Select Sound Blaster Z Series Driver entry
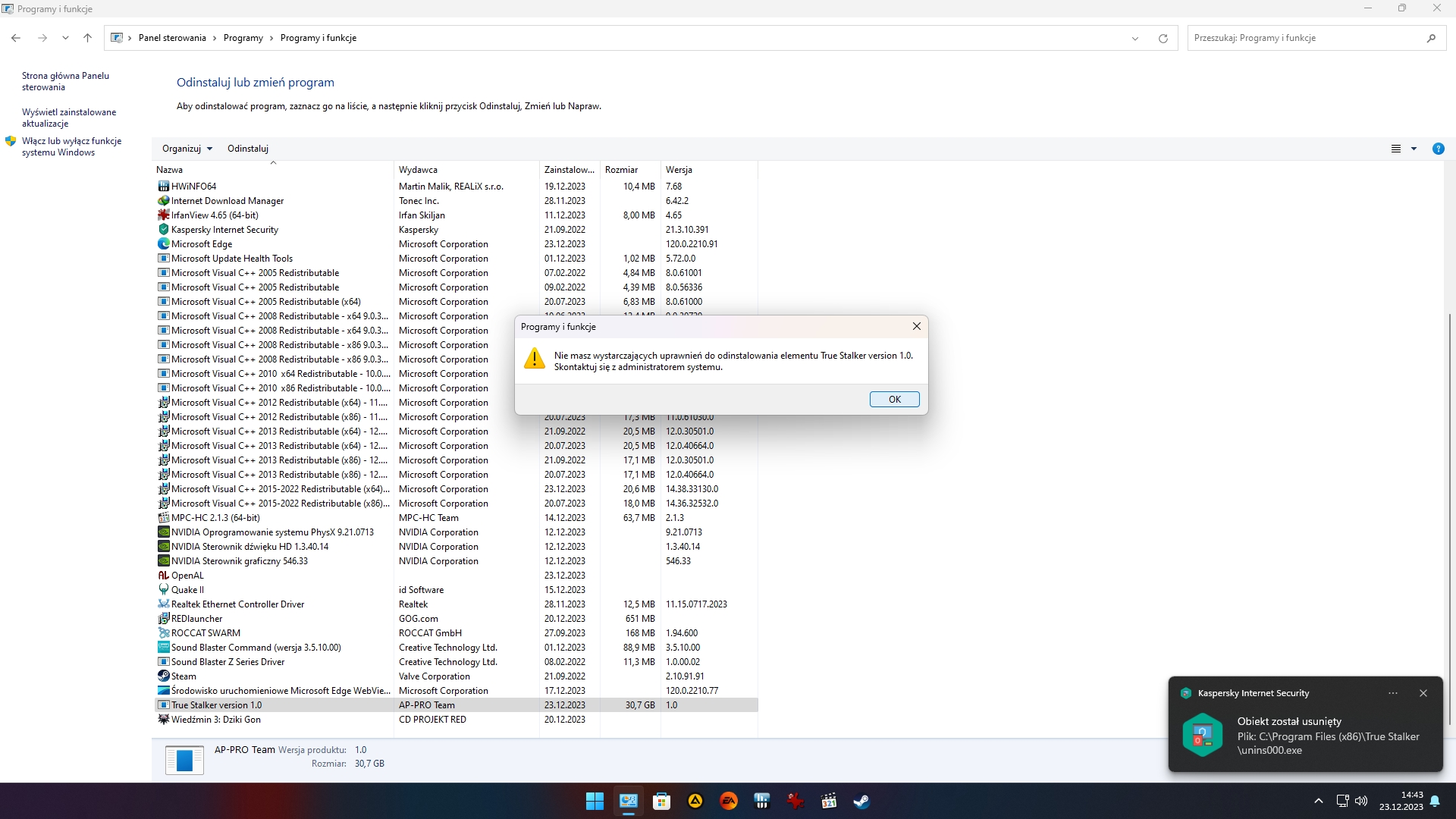 point(456,662)
